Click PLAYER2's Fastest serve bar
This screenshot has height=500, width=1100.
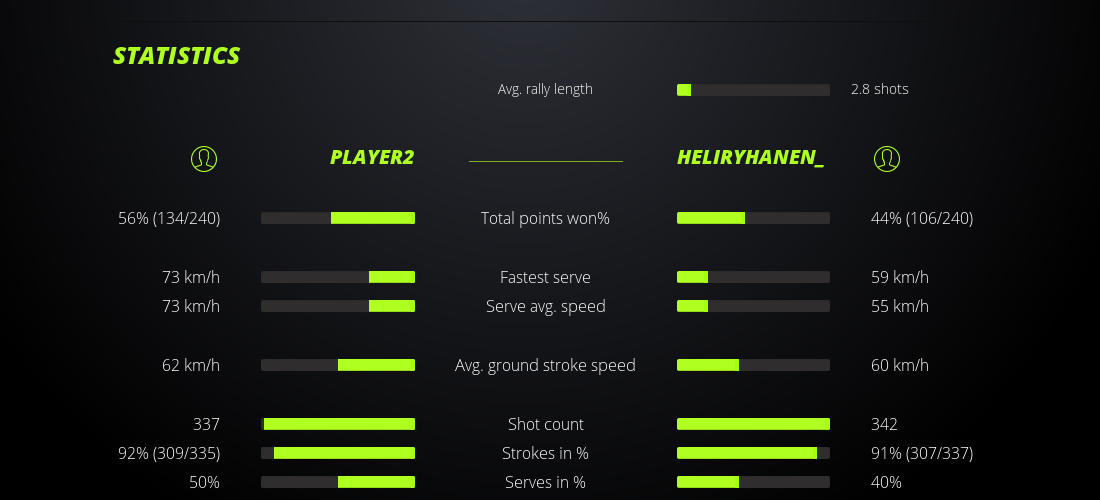pyautogui.click(x=338, y=277)
